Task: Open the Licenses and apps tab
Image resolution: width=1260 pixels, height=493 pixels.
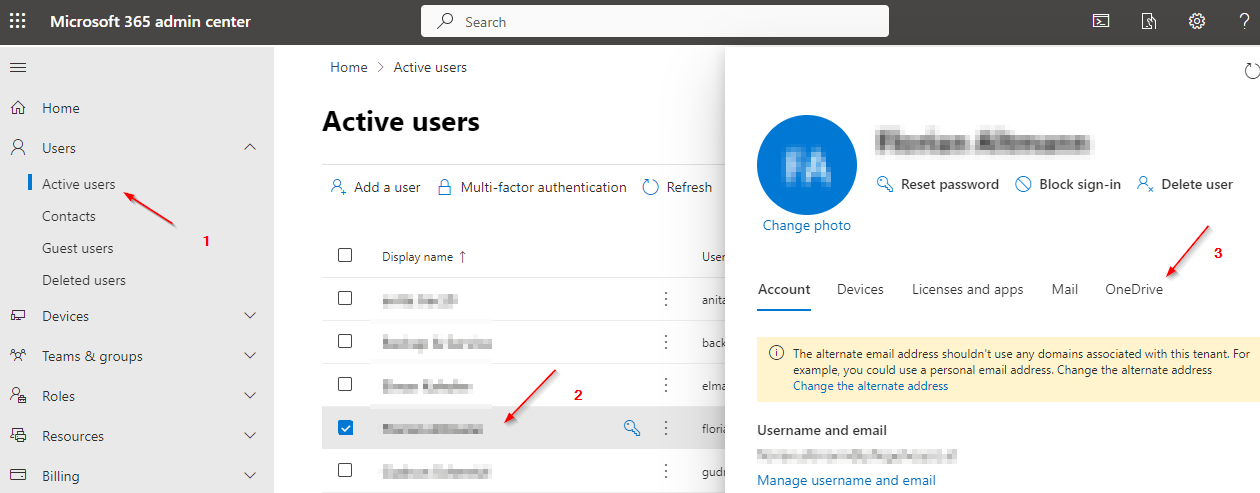Action: pyautogui.click(x=968, y=289)
